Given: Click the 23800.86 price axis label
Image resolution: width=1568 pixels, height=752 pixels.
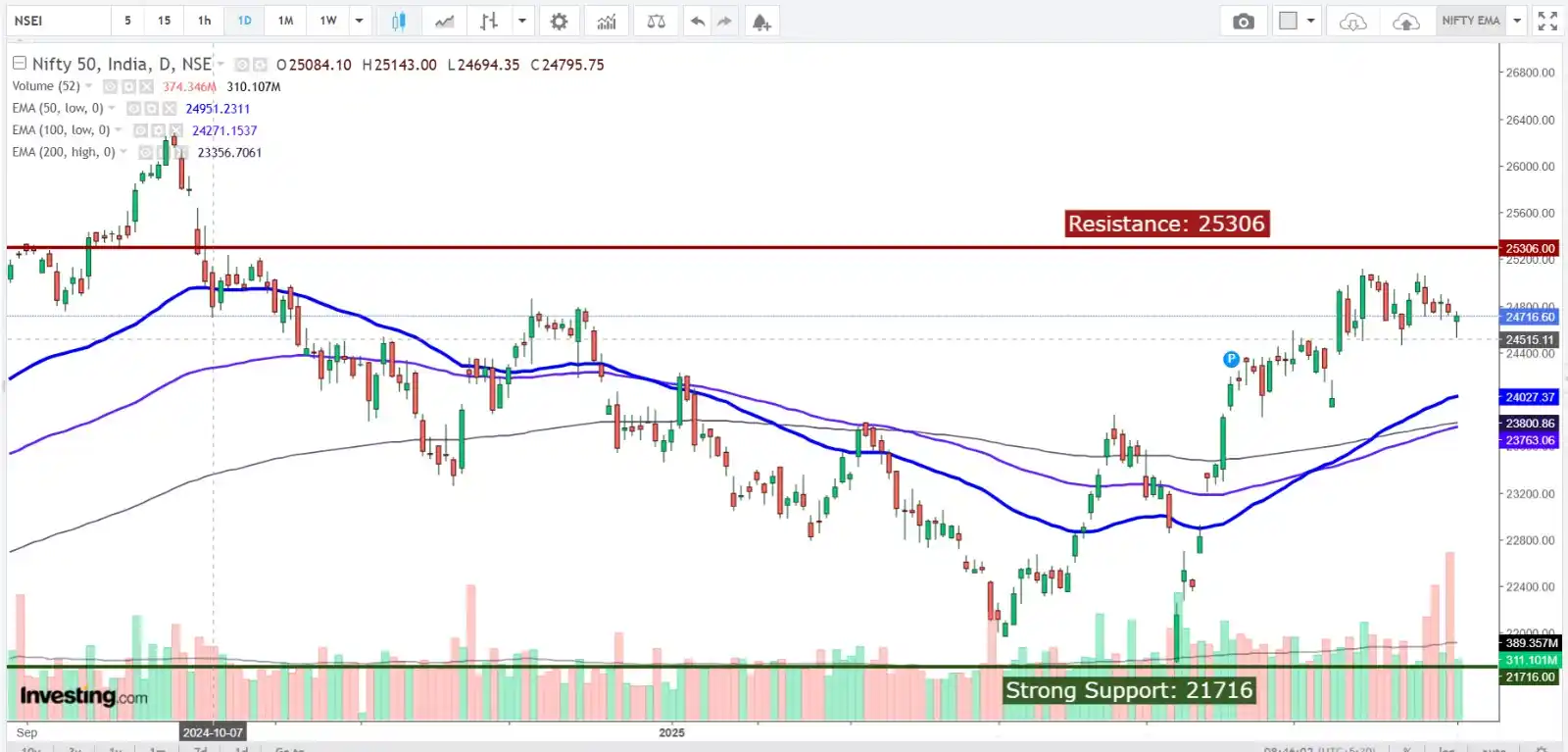Looking at the screenshot, I should click(1530, 424).
